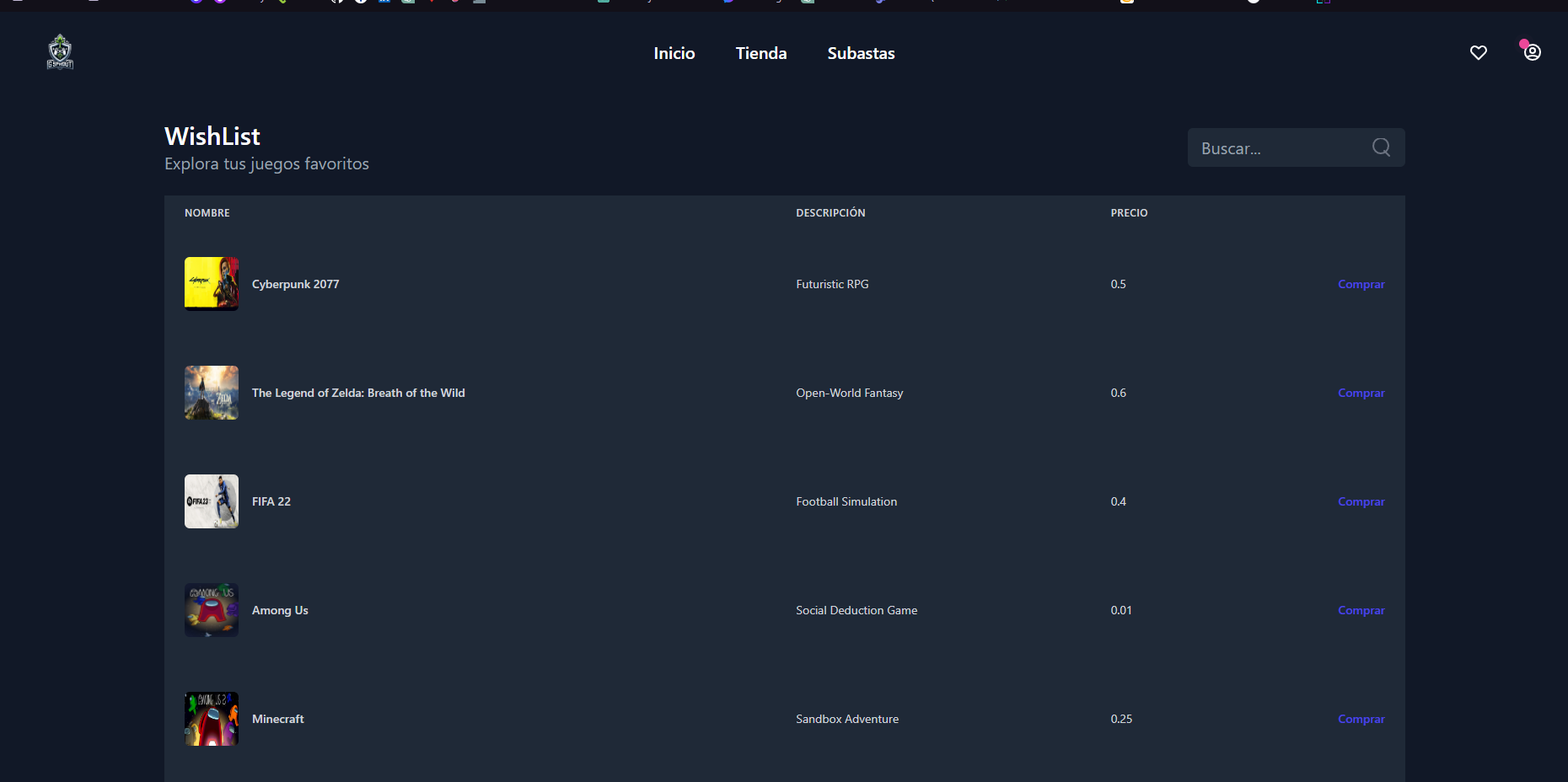Open the FIFA 22 cover thumbnail

click(212, 501)
